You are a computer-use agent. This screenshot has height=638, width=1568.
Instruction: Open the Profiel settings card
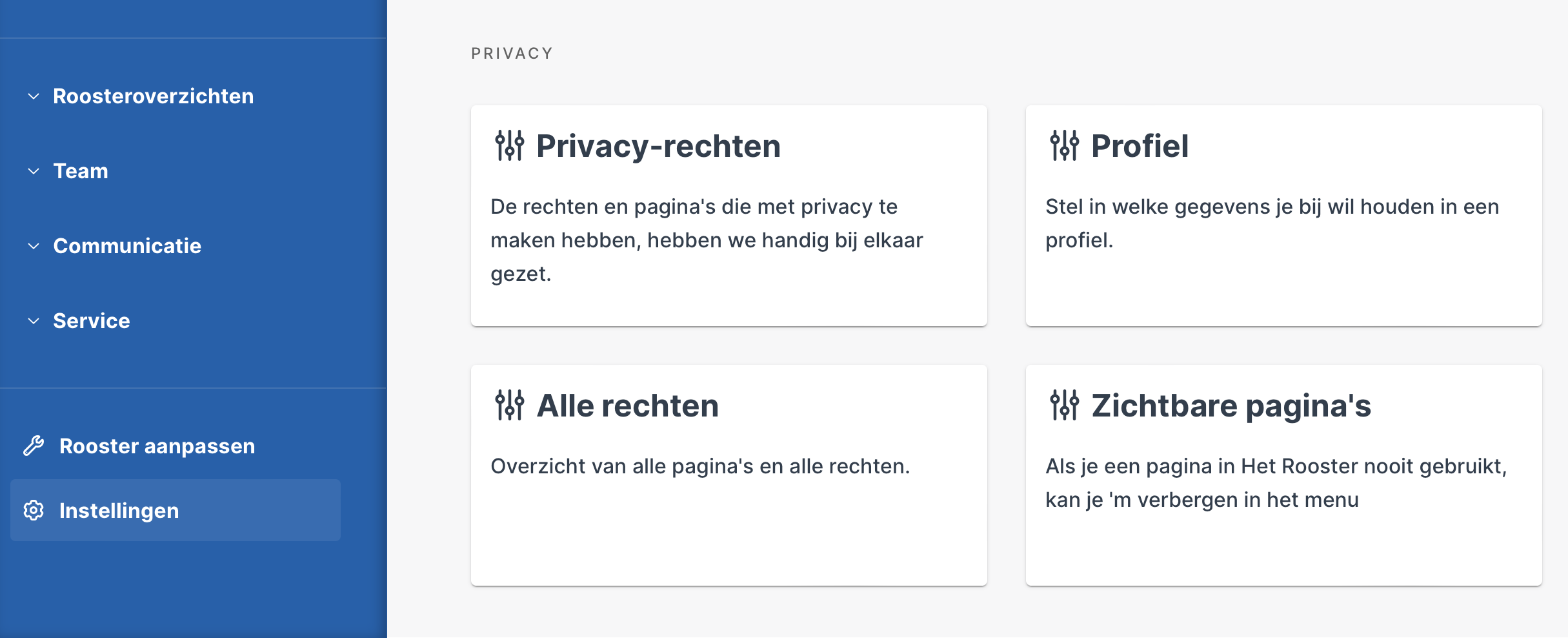pos(1284,216)
